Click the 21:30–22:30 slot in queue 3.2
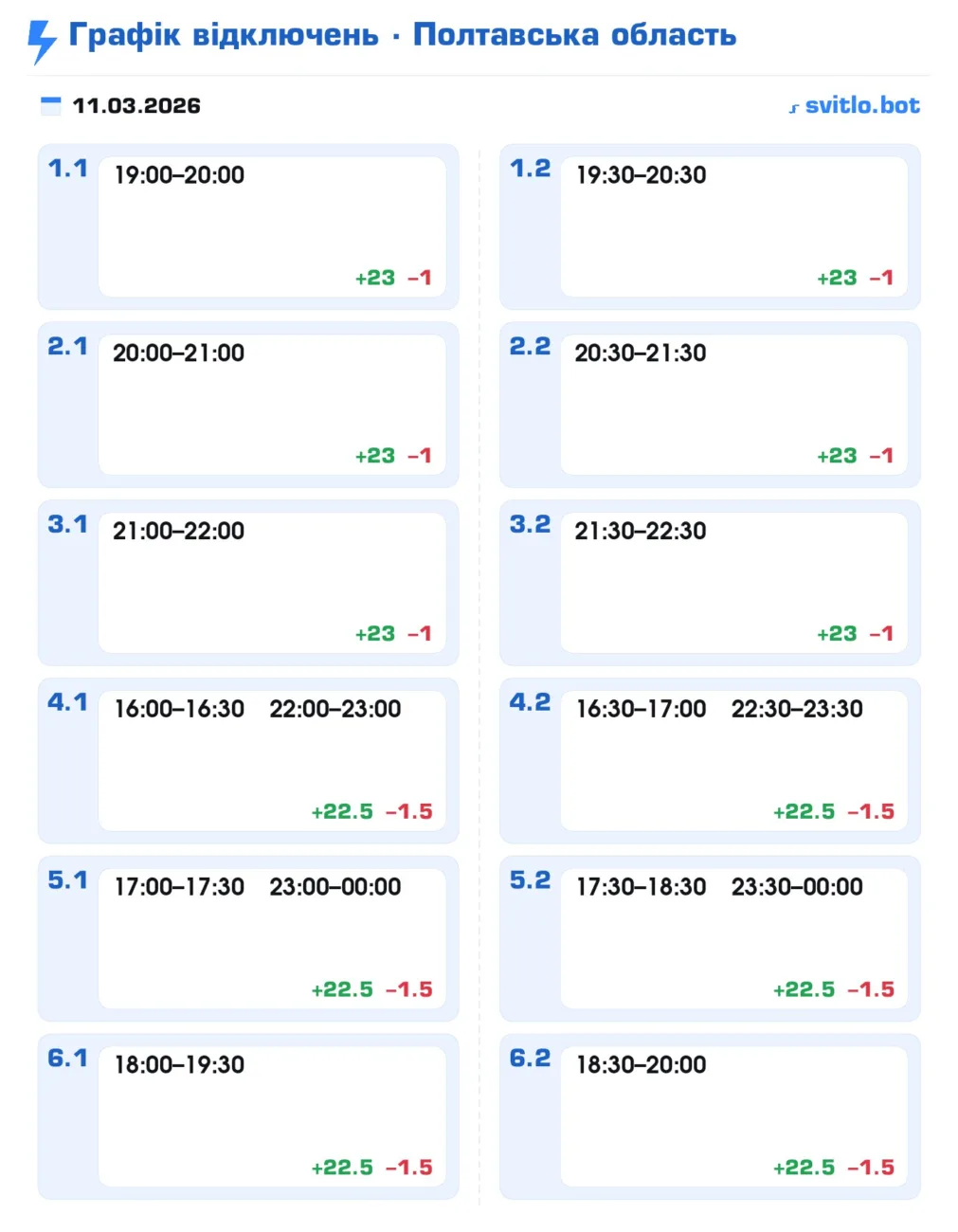 (641, 531)
